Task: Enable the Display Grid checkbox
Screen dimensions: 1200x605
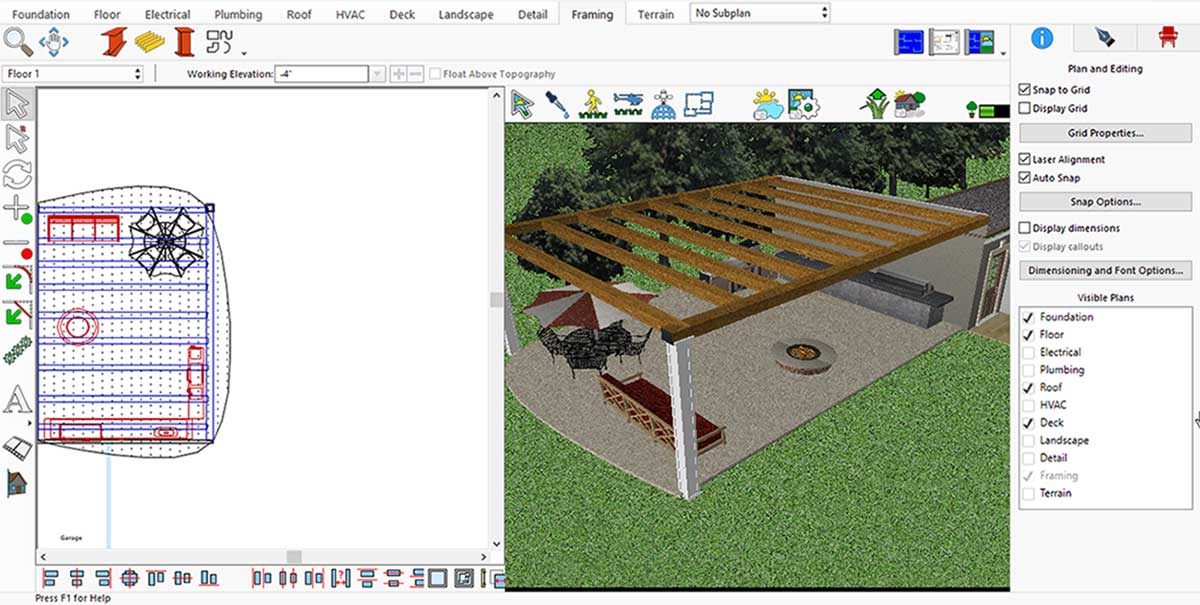Action: [1025, 108]
